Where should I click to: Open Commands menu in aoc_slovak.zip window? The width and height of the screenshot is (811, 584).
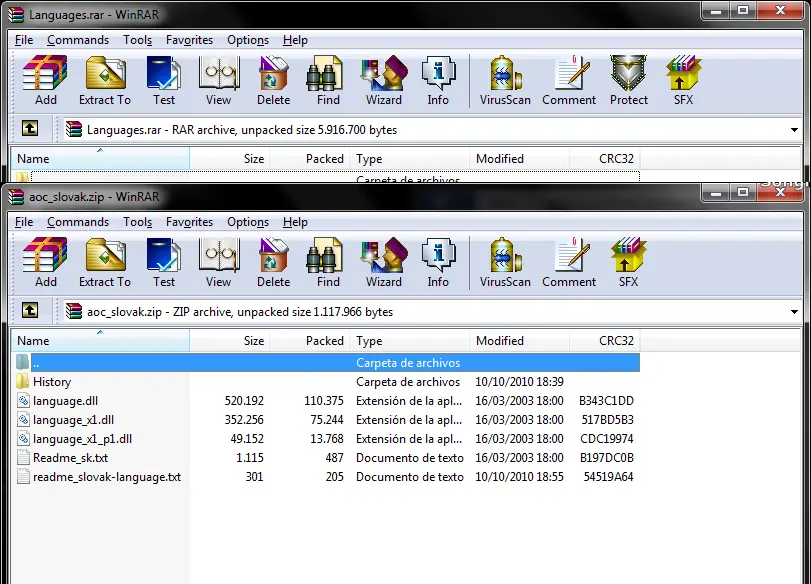click(x=78, y=222)
